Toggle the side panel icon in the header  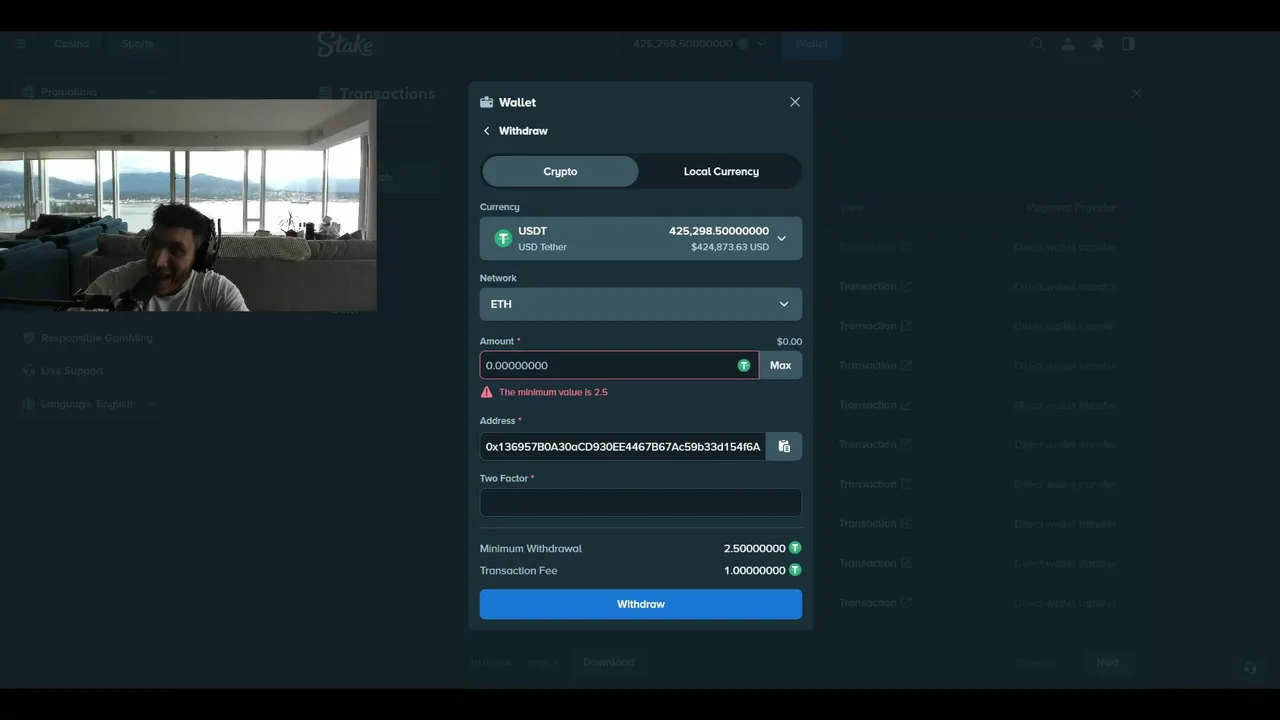coord(1128,44)
